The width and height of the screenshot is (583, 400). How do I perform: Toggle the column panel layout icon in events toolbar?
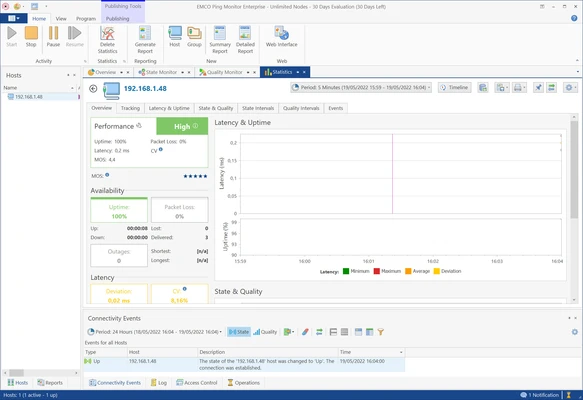370,332
